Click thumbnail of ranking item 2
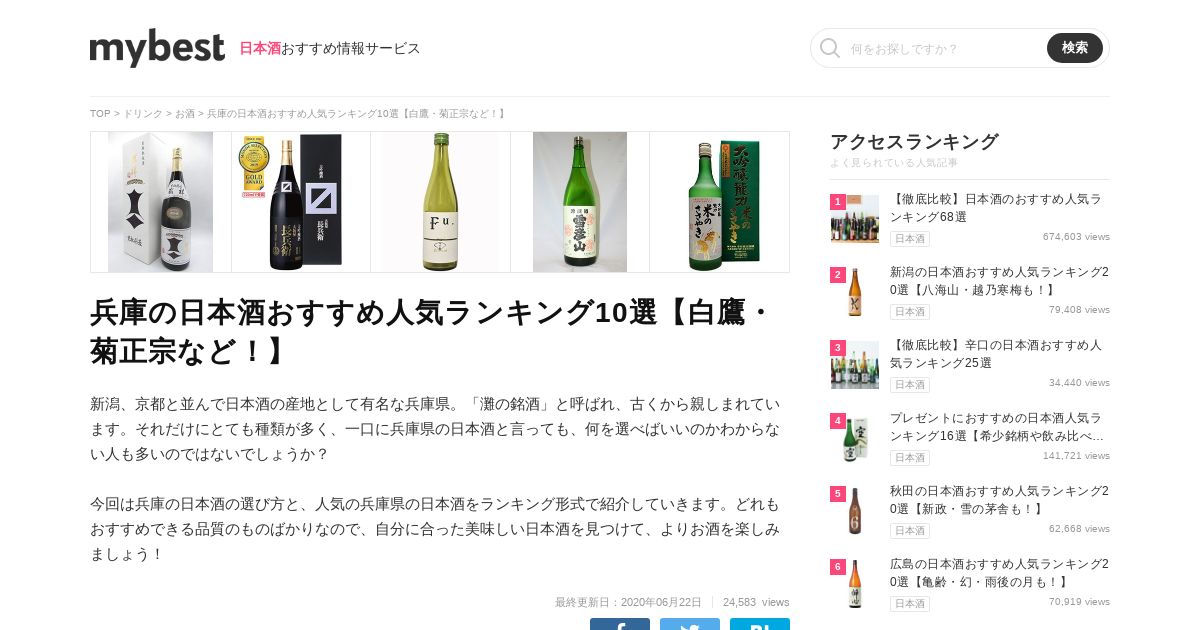Image resolution: width=1200 pixels, height=630 pixels. click(x=855, y=292)
